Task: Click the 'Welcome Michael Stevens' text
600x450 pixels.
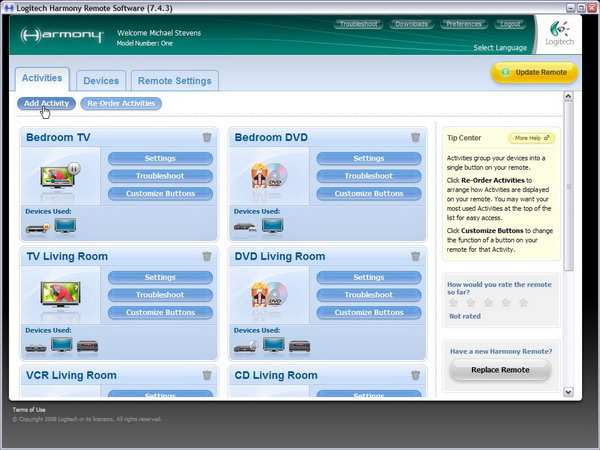Action: [159, 33]
